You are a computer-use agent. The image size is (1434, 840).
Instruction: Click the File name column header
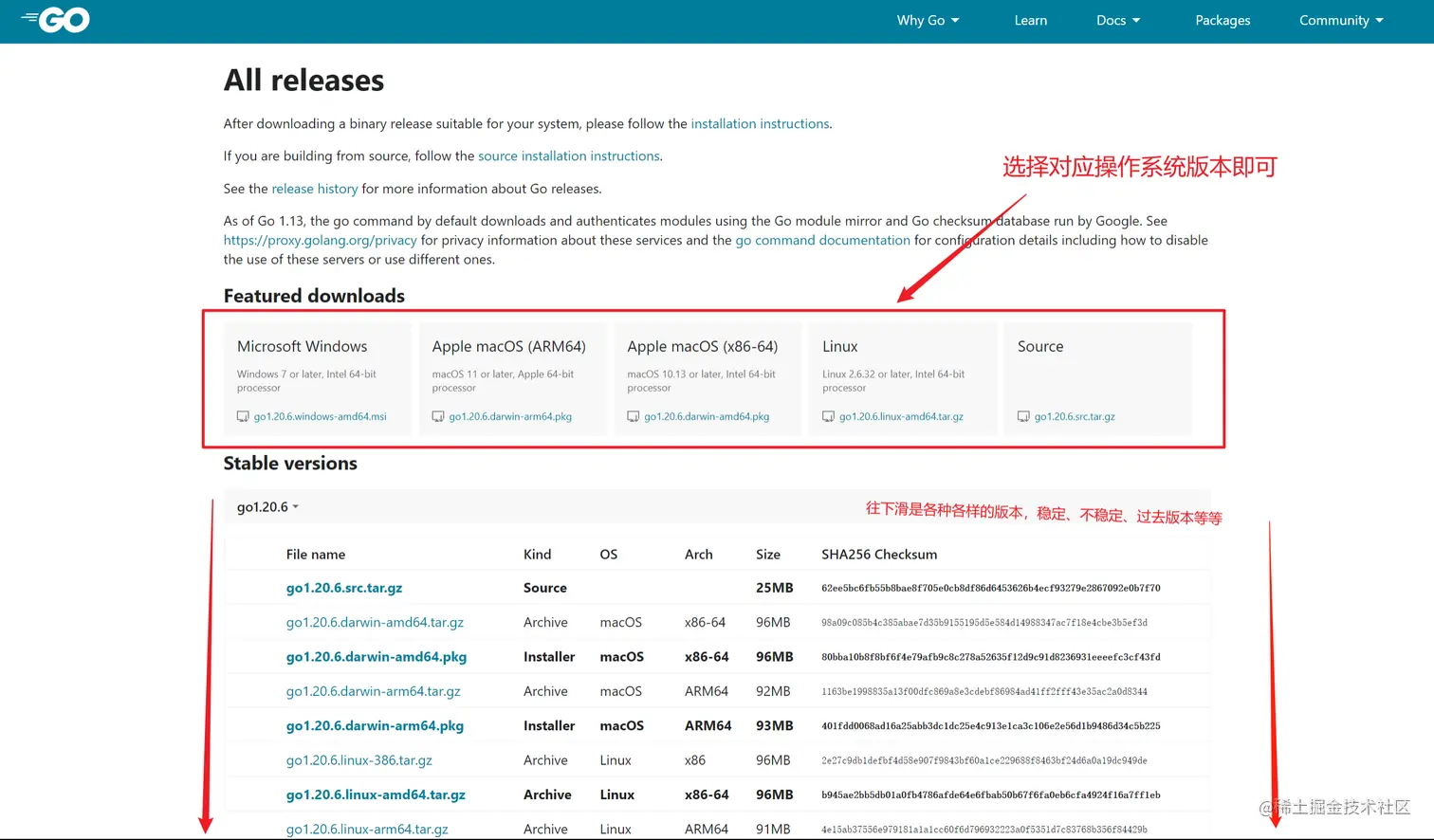point(316,554)
